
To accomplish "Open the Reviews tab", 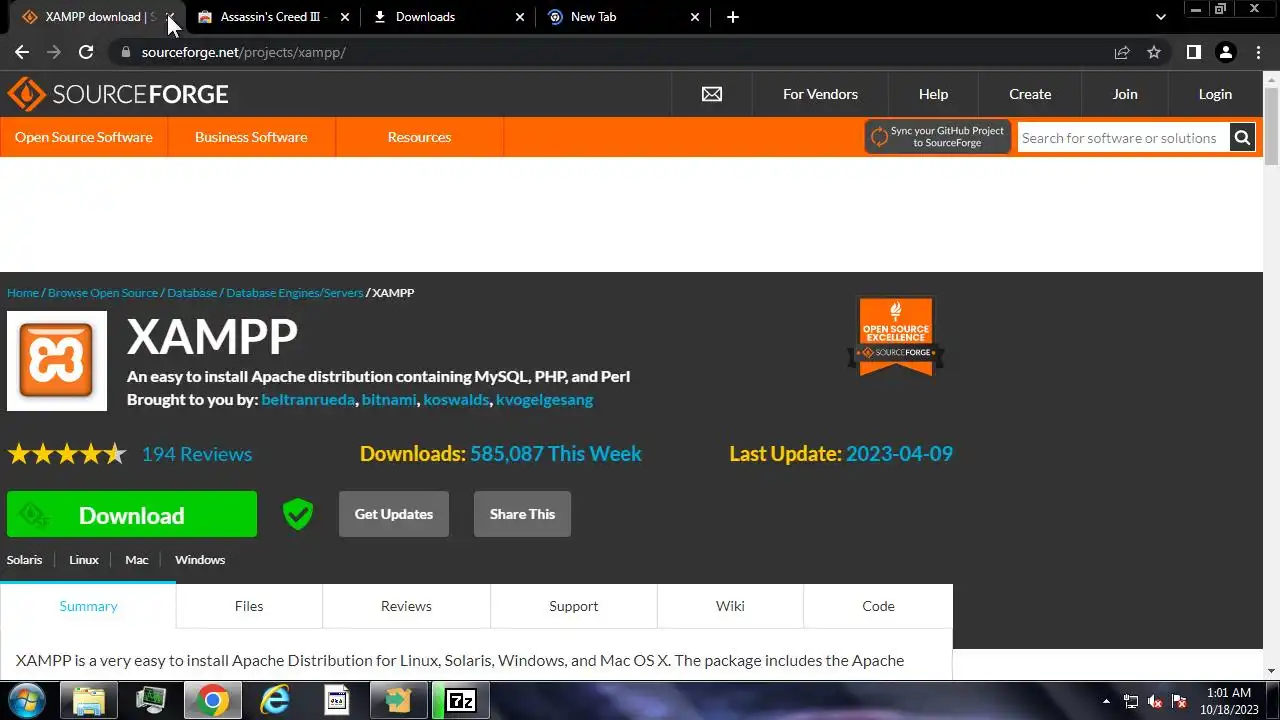I will pyautogui.click(x=406, y=606).
